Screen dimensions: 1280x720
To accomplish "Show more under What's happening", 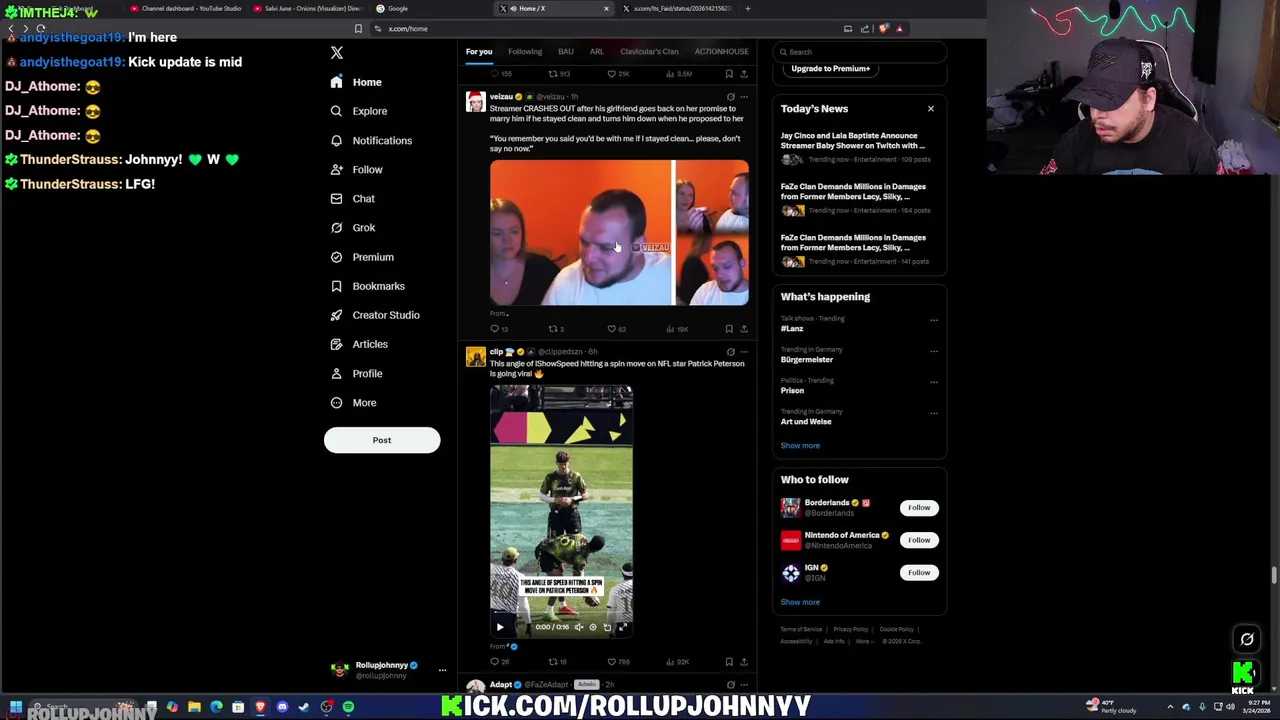I will coord(800,445).
